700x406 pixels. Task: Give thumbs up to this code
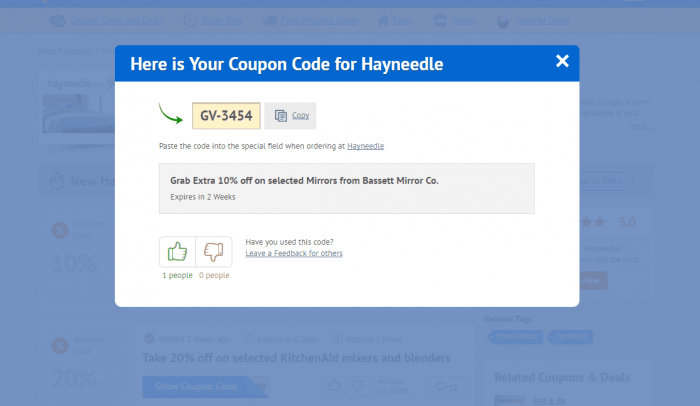177,251
